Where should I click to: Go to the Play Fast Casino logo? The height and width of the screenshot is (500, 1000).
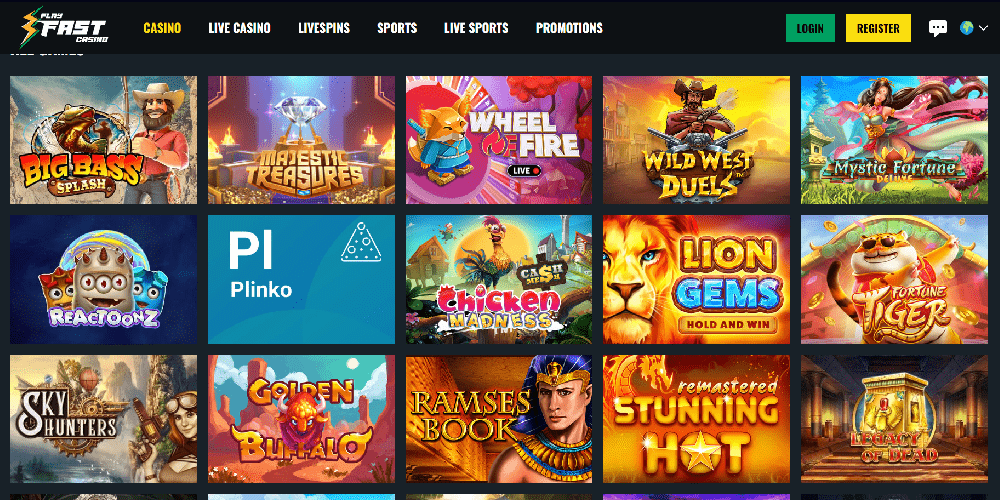64,28
